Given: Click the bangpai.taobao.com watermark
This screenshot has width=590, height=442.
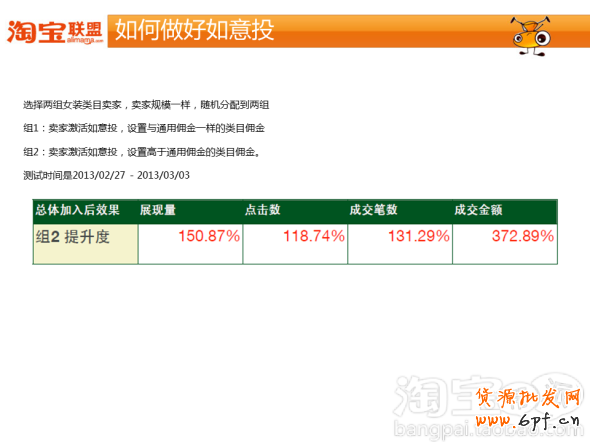Looking at the screenshot, I should click(488, 430).
